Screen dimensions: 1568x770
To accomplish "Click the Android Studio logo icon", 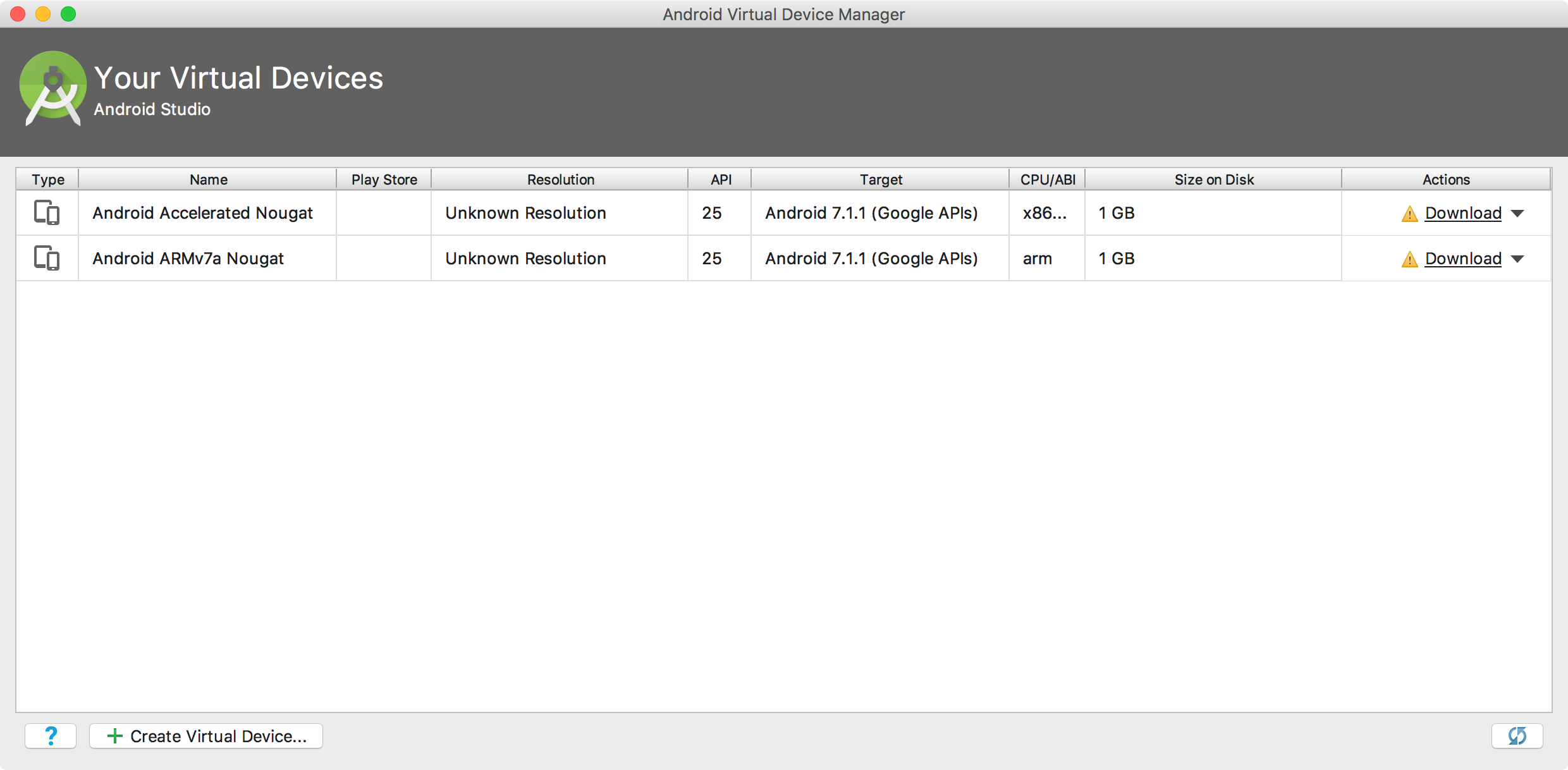I will (52, 88).
